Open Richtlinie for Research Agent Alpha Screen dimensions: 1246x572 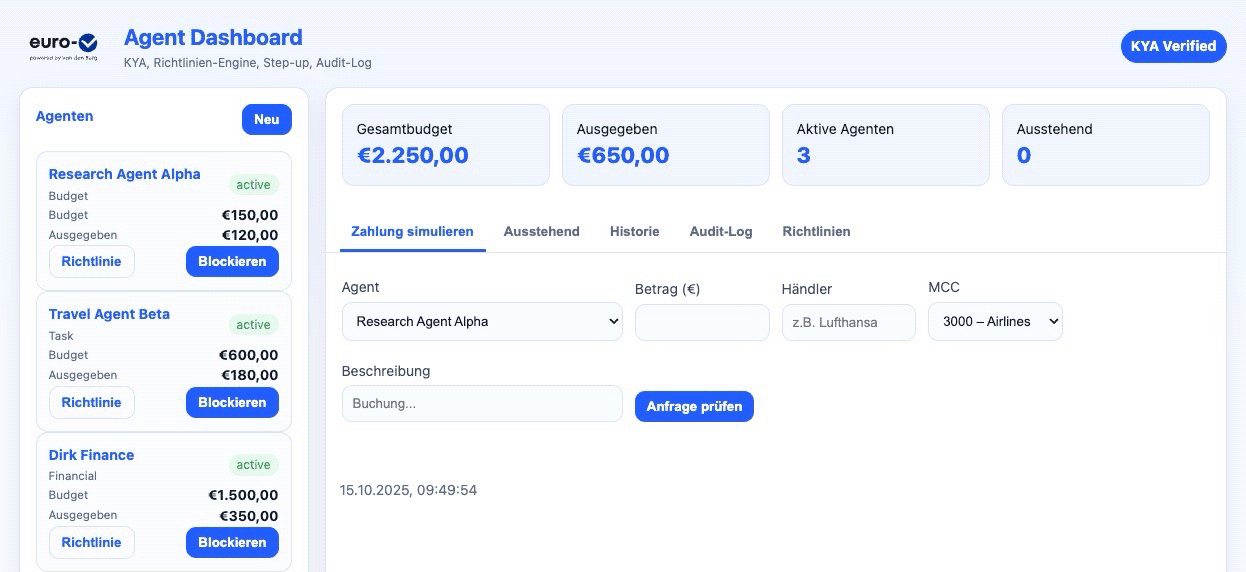point(91,262)
